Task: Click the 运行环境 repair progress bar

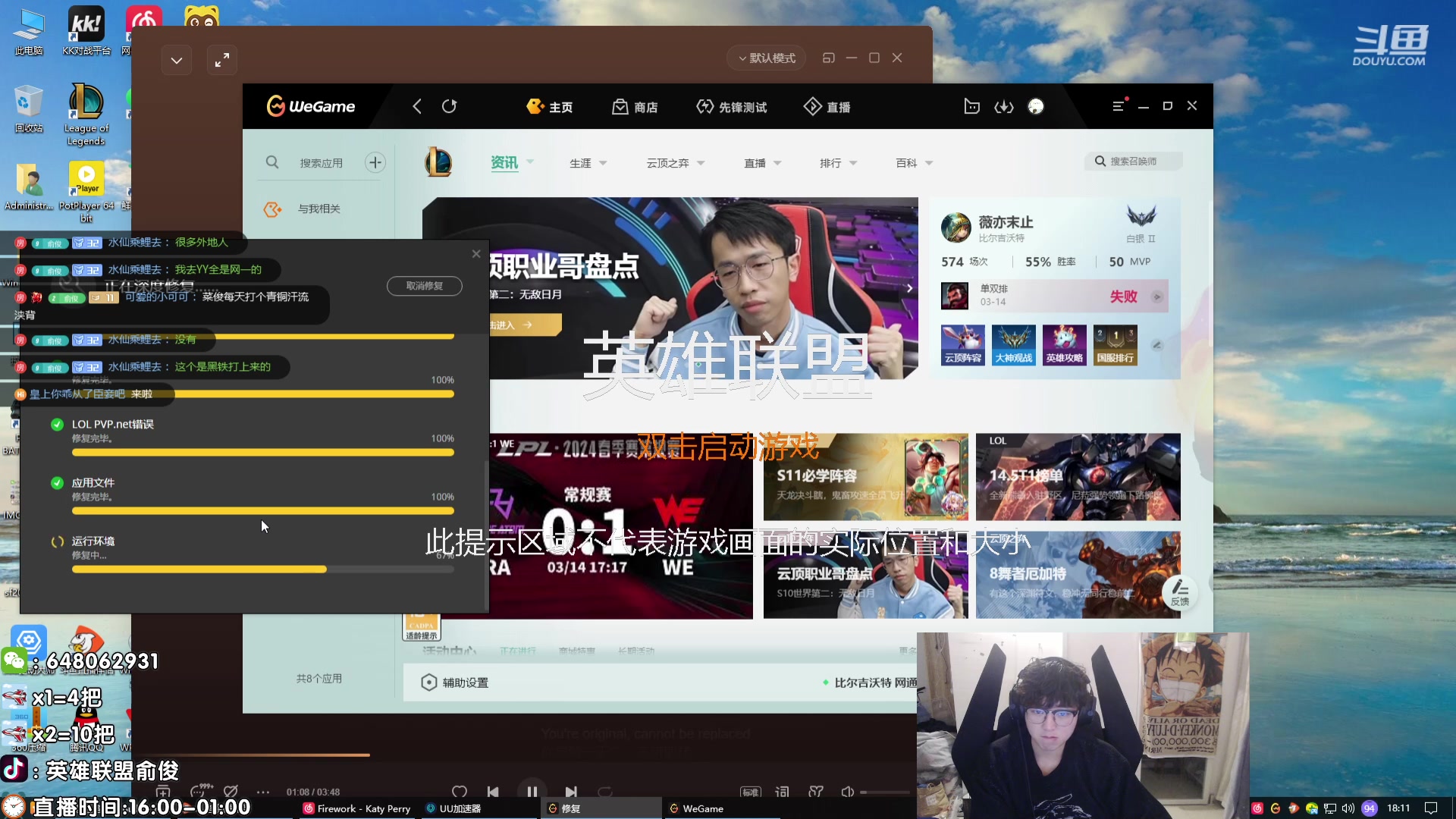Action: pos(263,569)
